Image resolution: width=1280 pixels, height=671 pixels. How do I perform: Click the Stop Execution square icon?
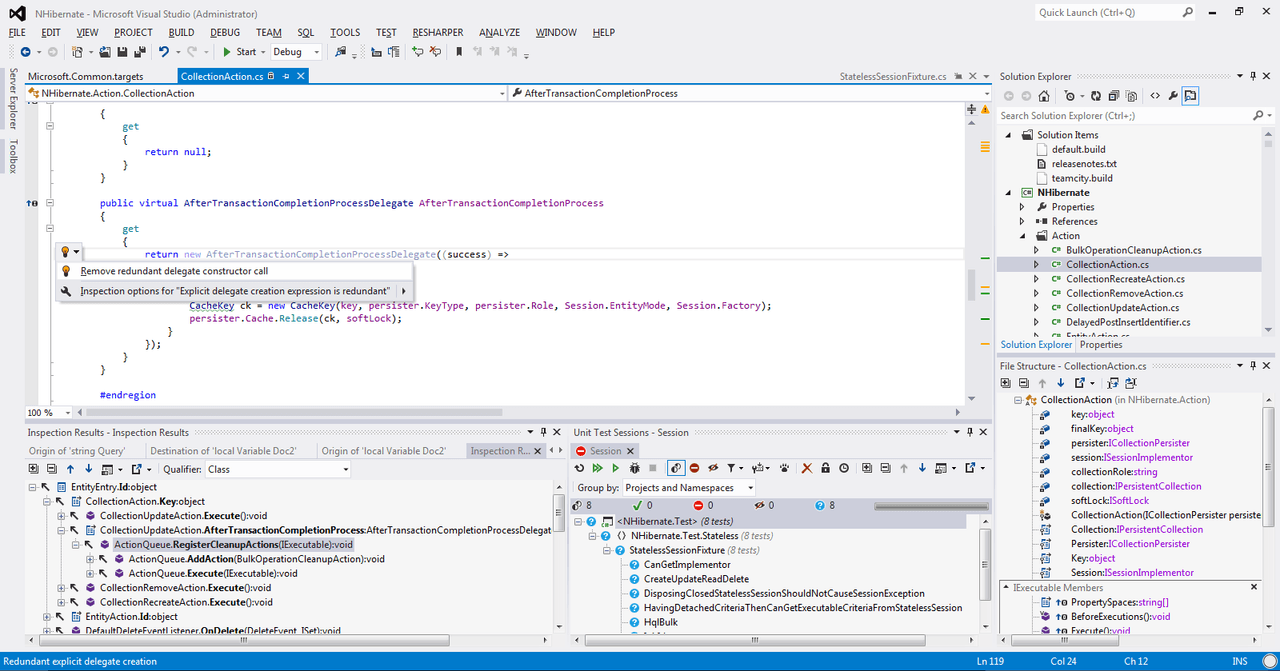pos(653,468)
